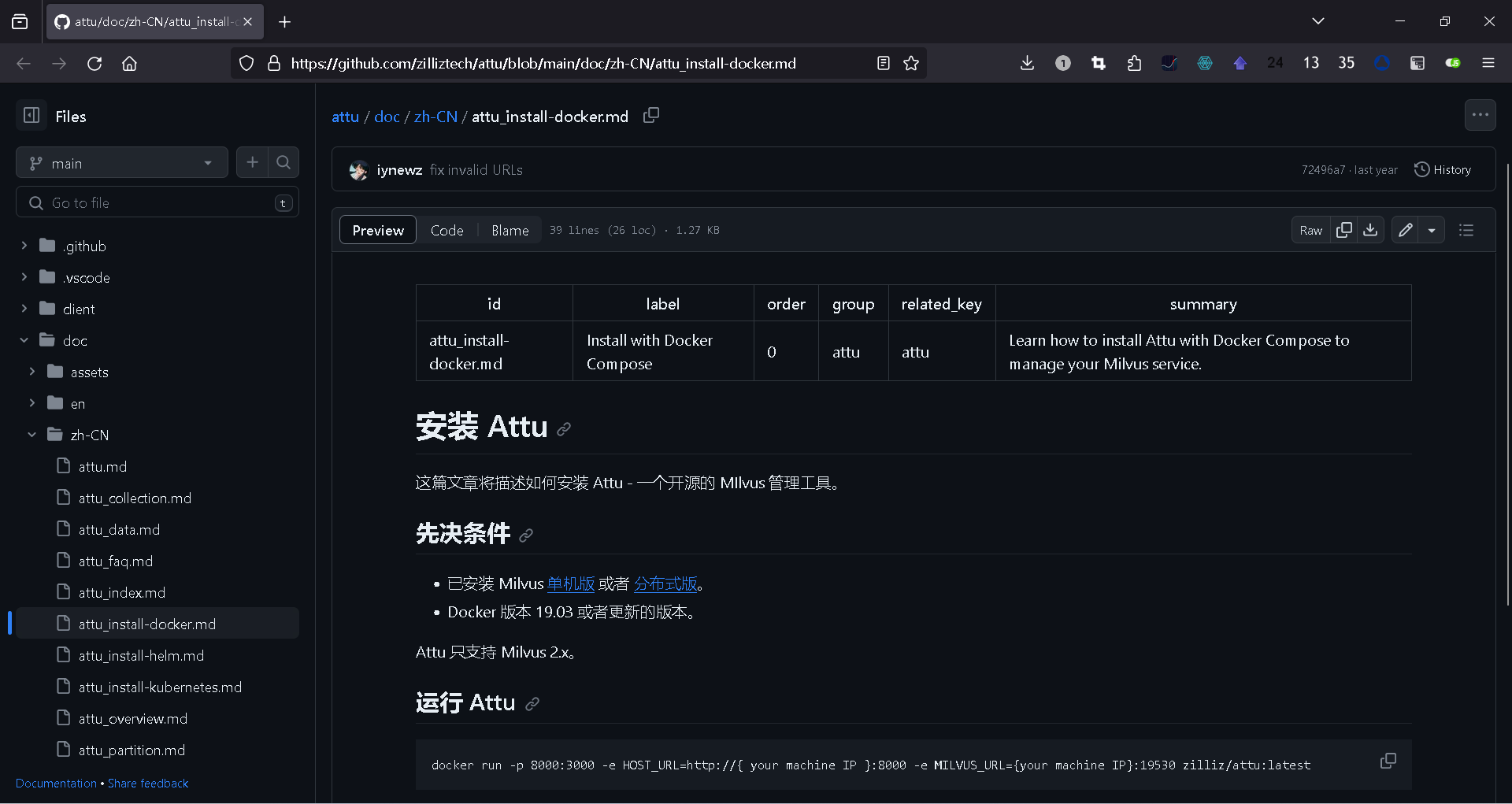The image size is (1512, 804).
Task: Open the 分布式版 Milvus link
Action: point(665,584)
